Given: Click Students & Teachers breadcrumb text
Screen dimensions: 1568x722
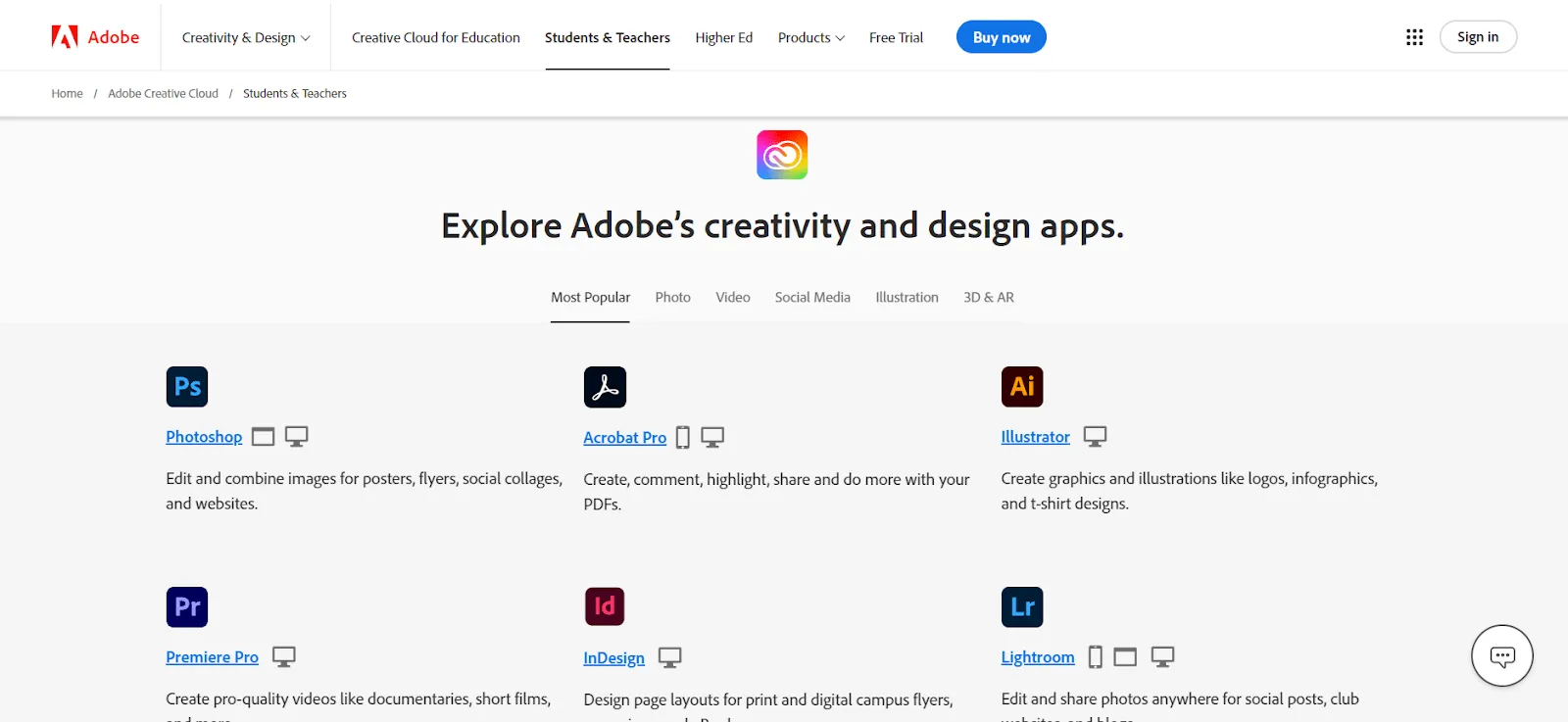Looking at the screenshot, I should point(295,94).
